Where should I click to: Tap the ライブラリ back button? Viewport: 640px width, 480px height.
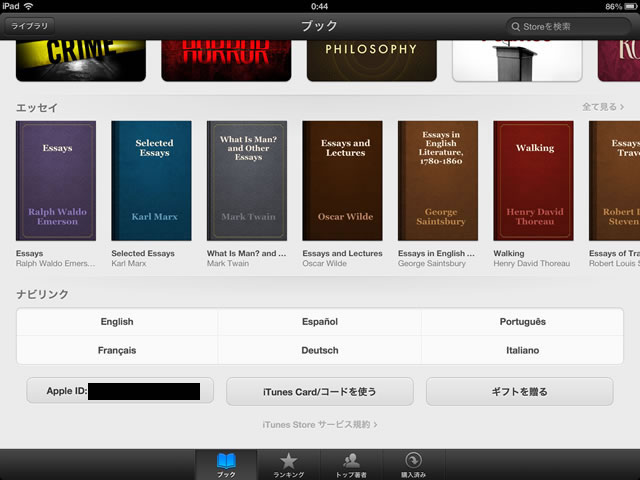tap(29, 26)
